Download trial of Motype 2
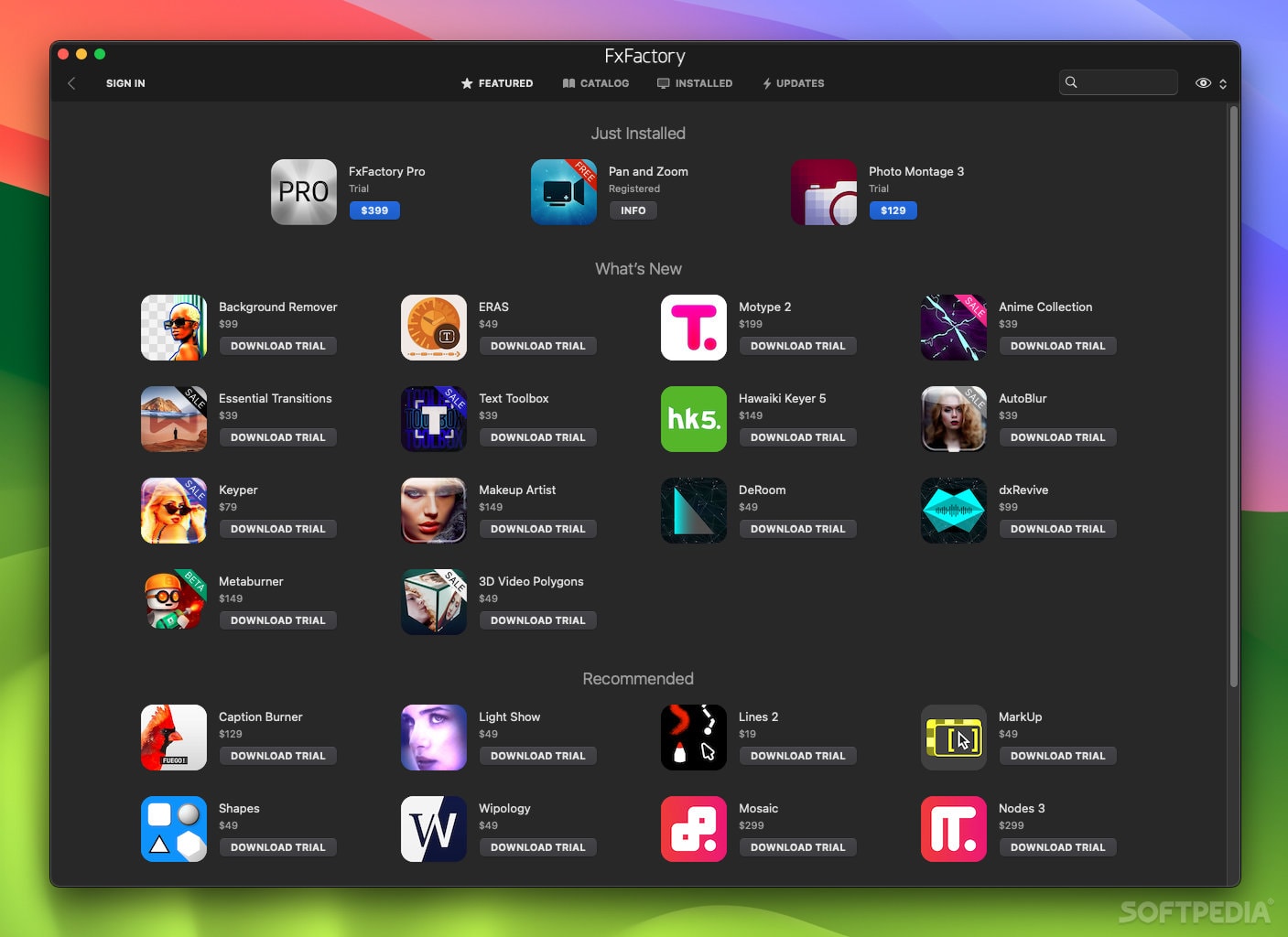This screenshot has width=1288, height=937. pyautogui.click(x=798, y=346)
